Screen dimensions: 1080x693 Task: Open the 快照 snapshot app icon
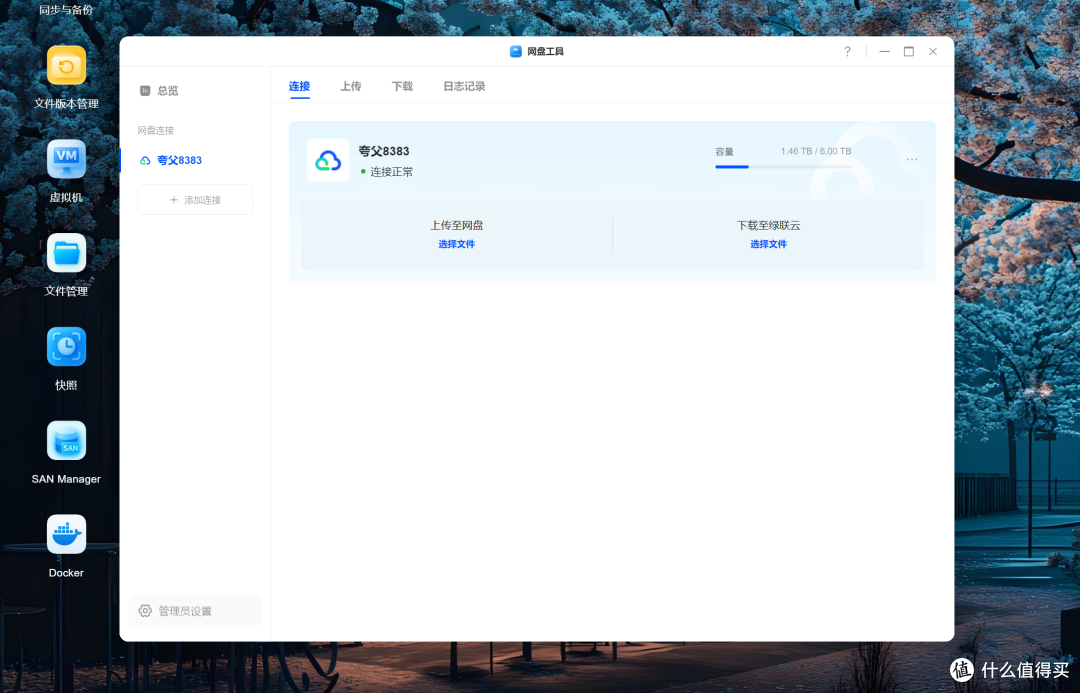(x=66, y=346)
